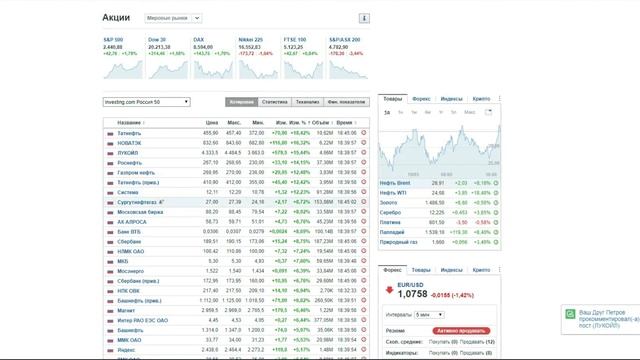Click the download icon beside the Акции heading

click(x=364, y=18)
